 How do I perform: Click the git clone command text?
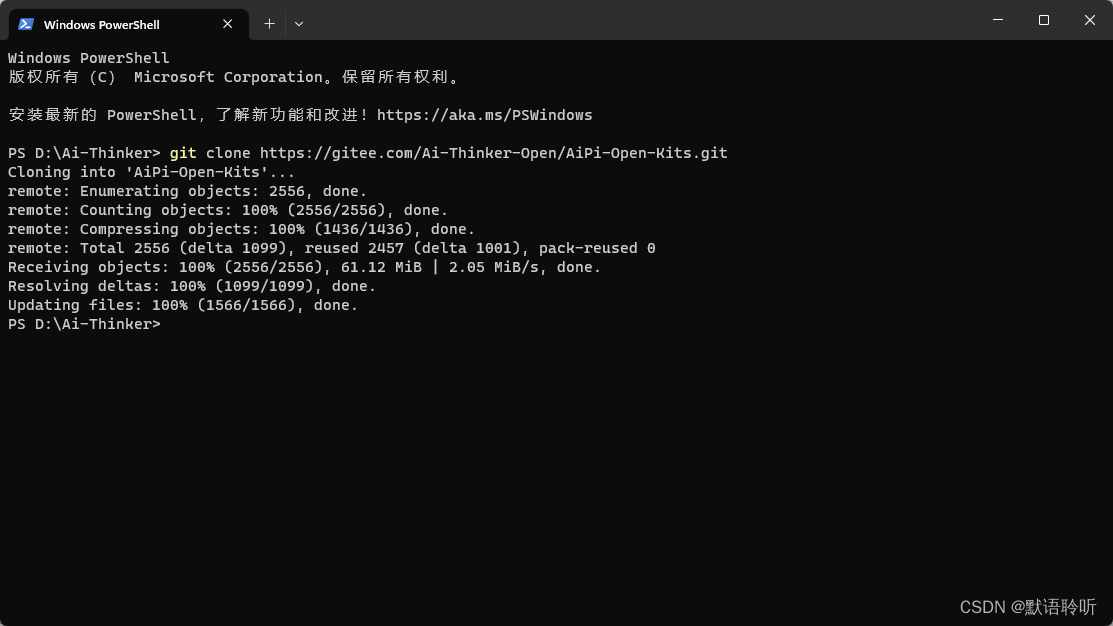pyautogui.click(x=210, y=153)
